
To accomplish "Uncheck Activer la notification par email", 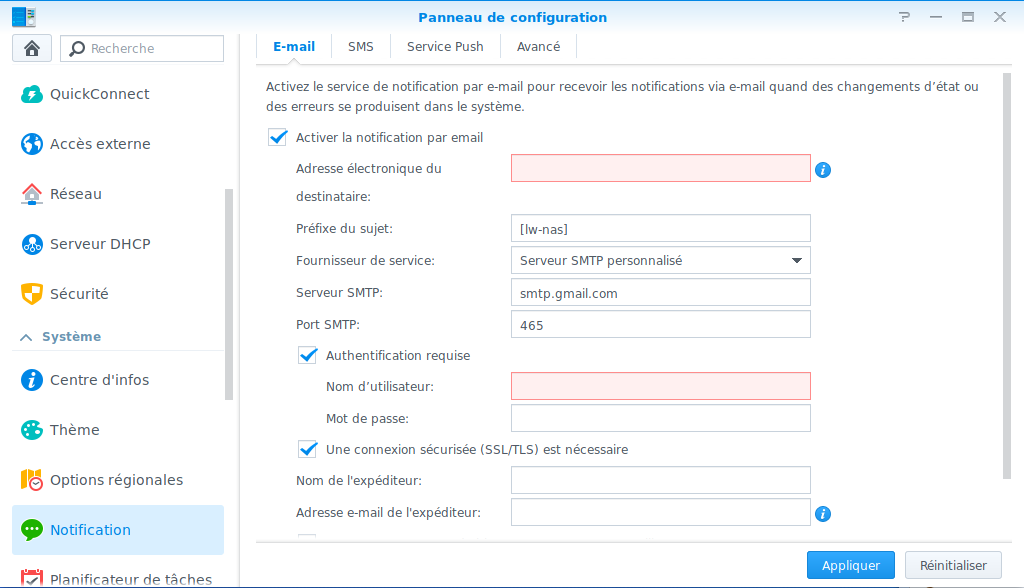I will click(278, 137).
